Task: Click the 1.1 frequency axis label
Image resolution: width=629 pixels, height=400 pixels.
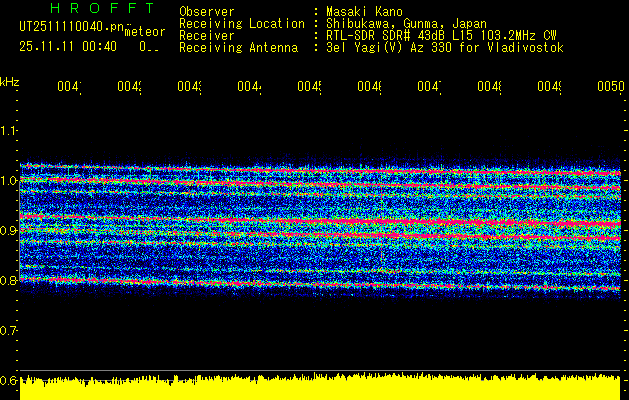Action: coord(8,130)
